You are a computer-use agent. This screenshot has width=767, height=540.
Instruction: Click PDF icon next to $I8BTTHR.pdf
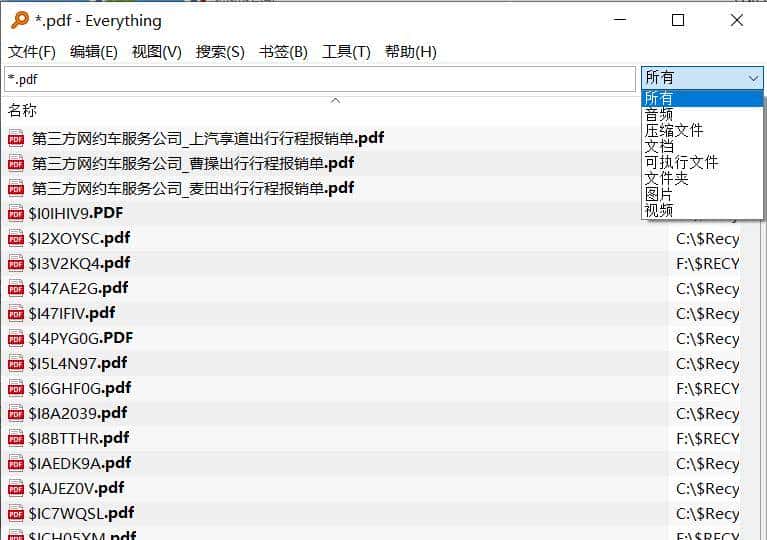16,438
